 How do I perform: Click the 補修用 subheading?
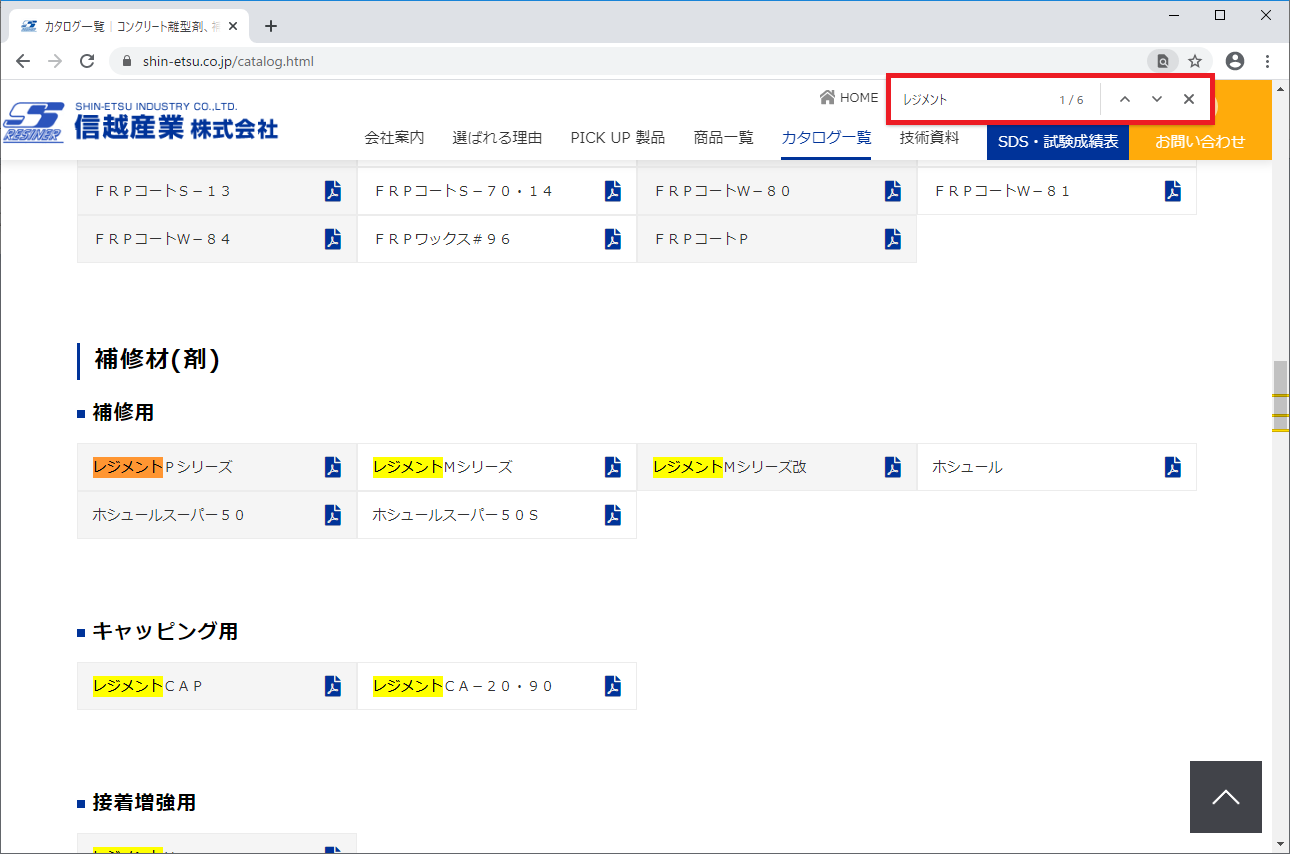[123, 412]
